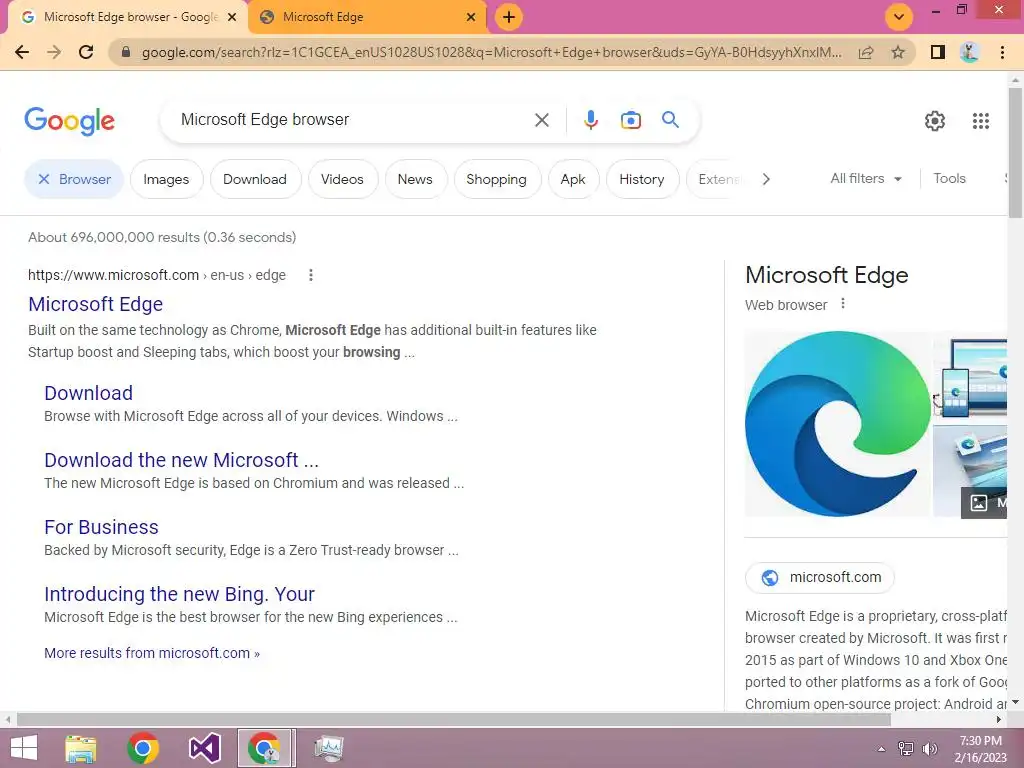Click the volume speaker tray icon
The height and width of the screenshot is (768, 1024).
point(929,749)
